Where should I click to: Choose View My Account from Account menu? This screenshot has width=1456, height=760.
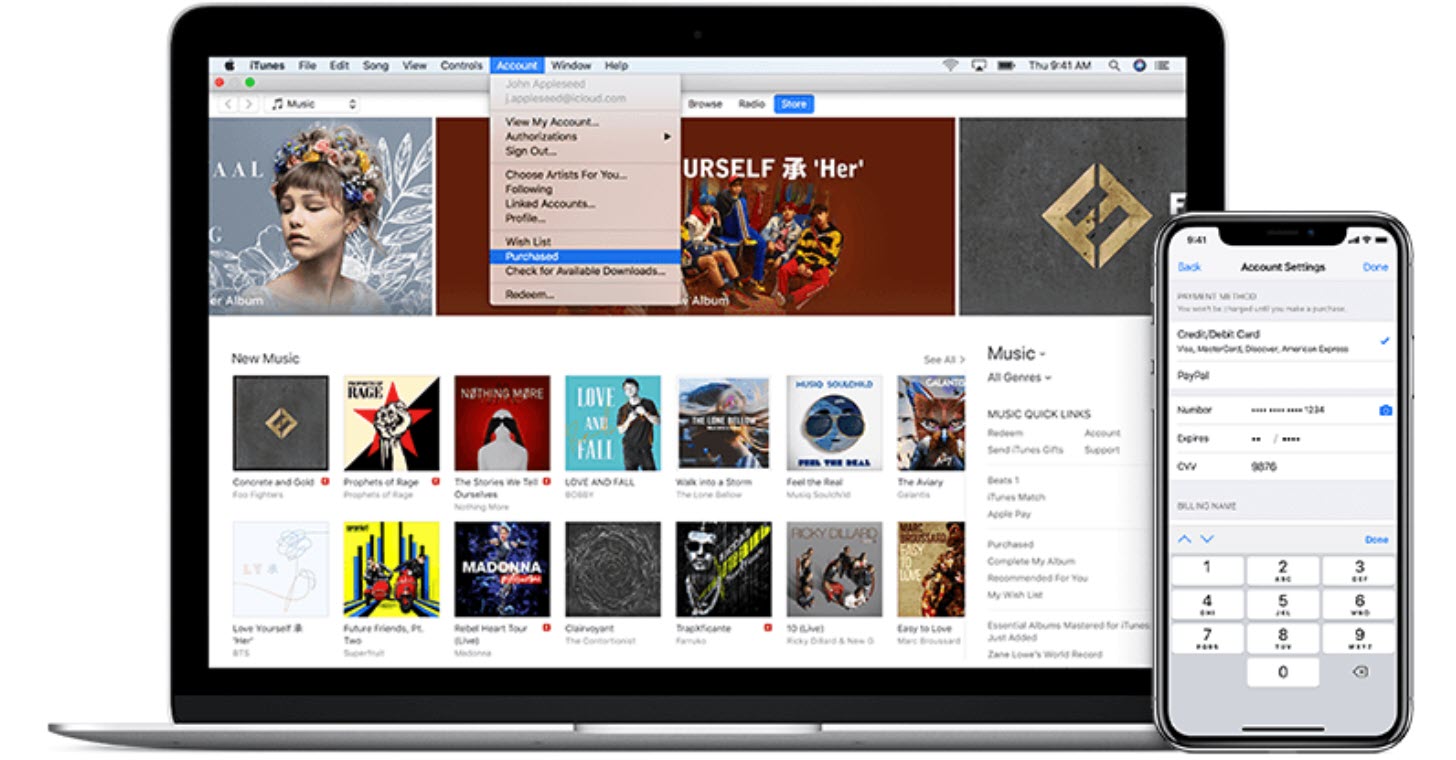585,122
